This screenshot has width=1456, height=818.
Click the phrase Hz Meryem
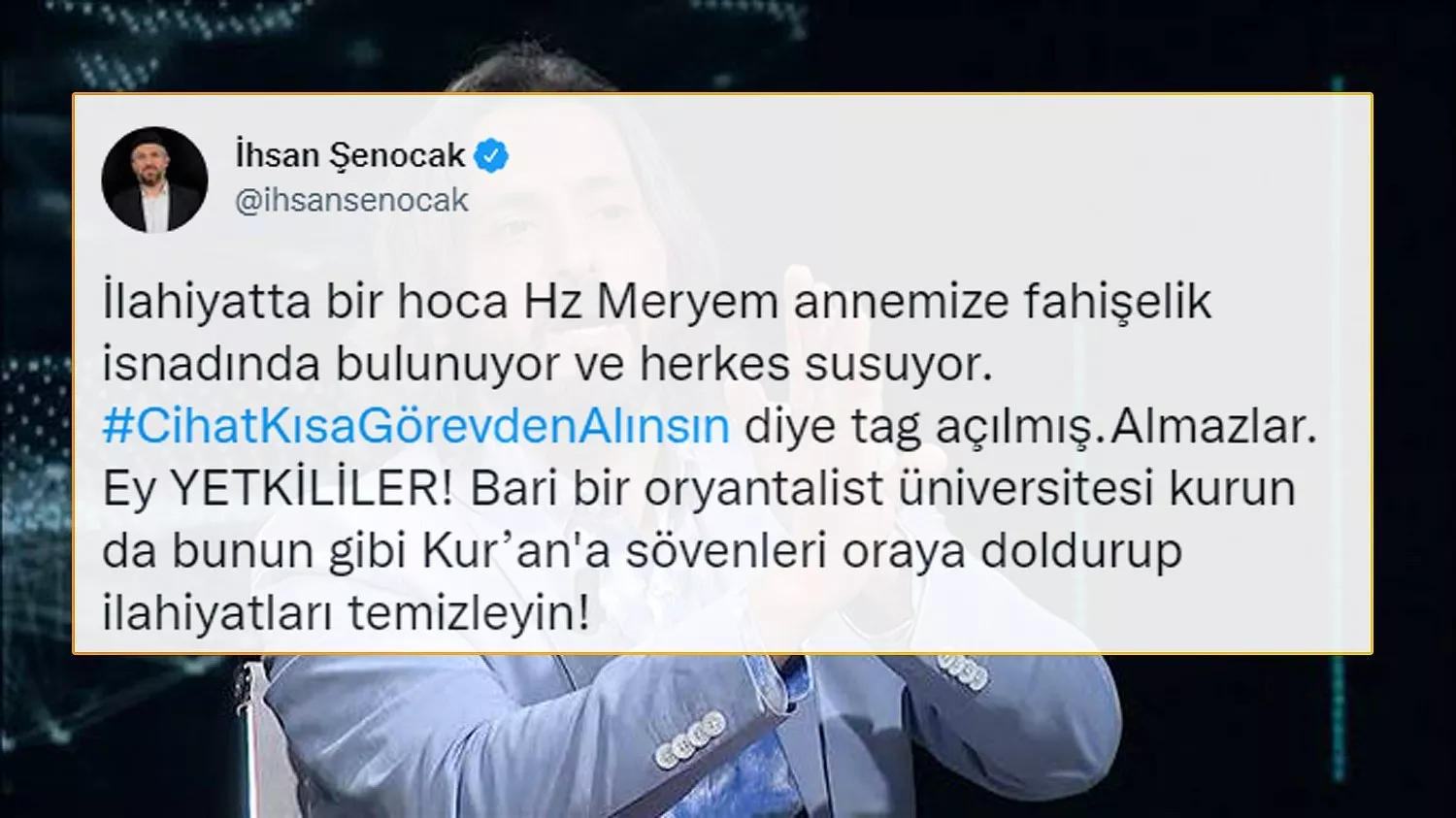coord(650,302)
